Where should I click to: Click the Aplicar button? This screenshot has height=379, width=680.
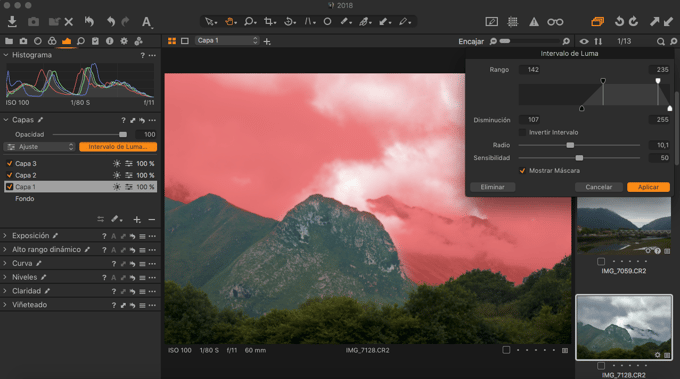click(648, 187)
